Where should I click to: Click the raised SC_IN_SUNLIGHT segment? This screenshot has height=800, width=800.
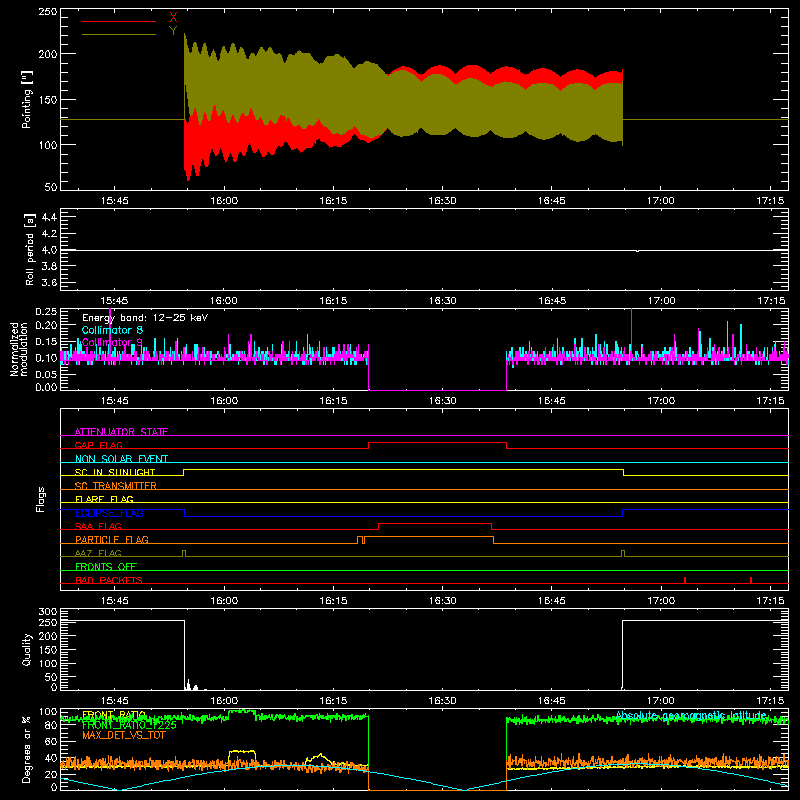(x=403, y=470)
